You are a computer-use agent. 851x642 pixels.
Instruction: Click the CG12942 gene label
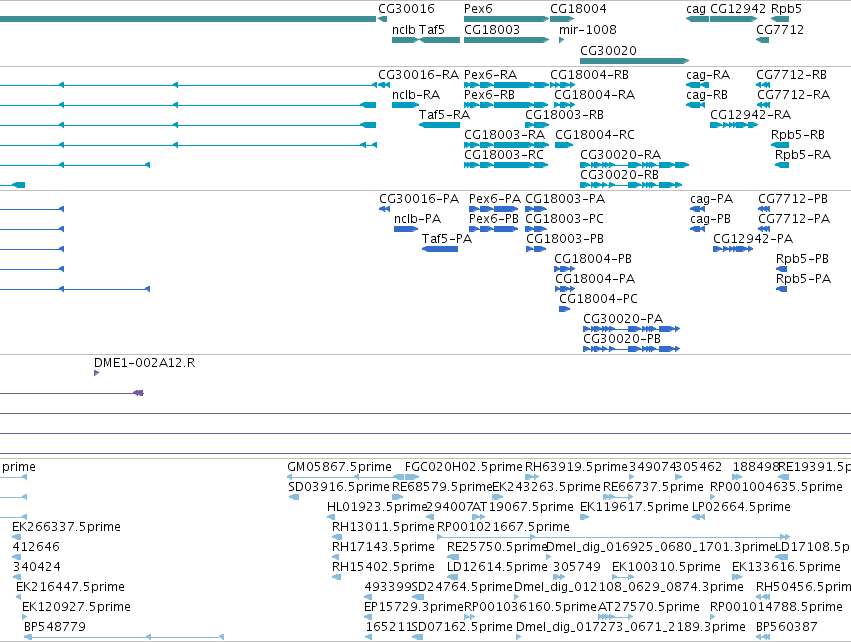pyautogui.click(x=738, y=9)
